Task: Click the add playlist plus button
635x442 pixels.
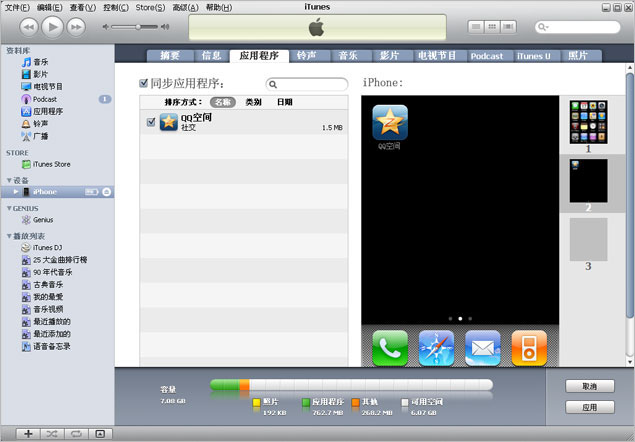Action: click(28, 433)
